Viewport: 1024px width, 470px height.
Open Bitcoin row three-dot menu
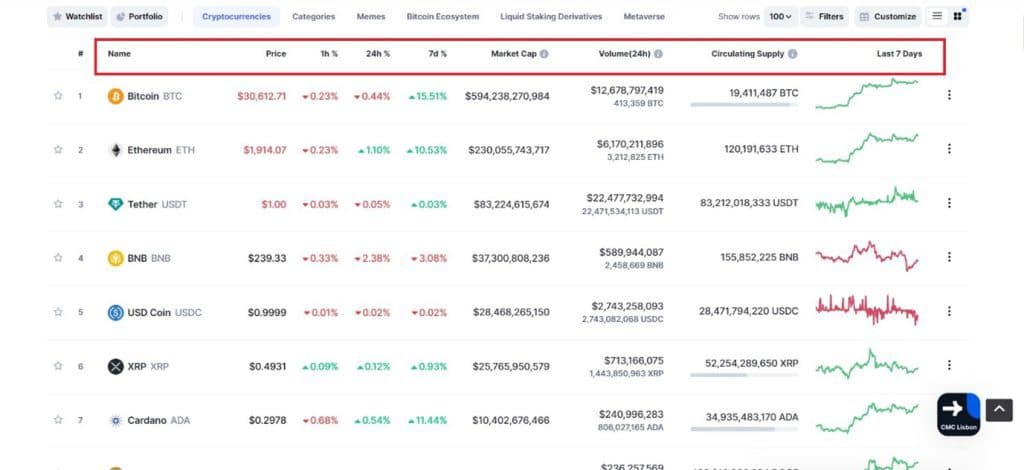click(949, 95)
